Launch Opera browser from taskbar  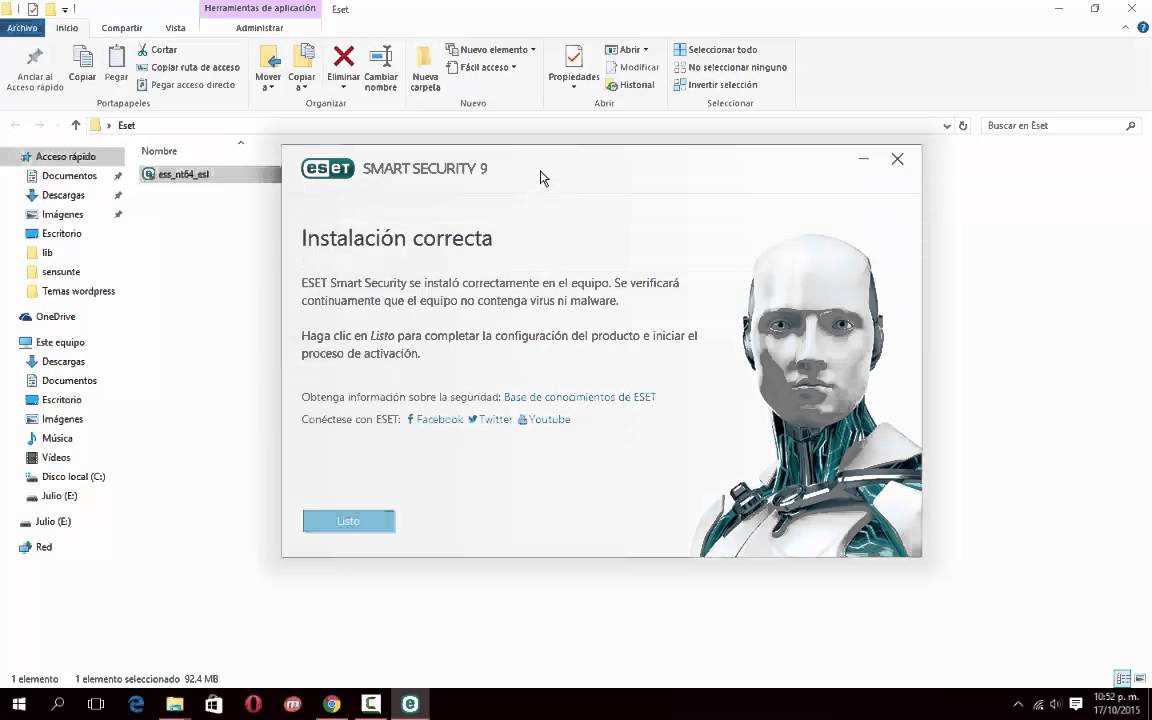[253, 704]
